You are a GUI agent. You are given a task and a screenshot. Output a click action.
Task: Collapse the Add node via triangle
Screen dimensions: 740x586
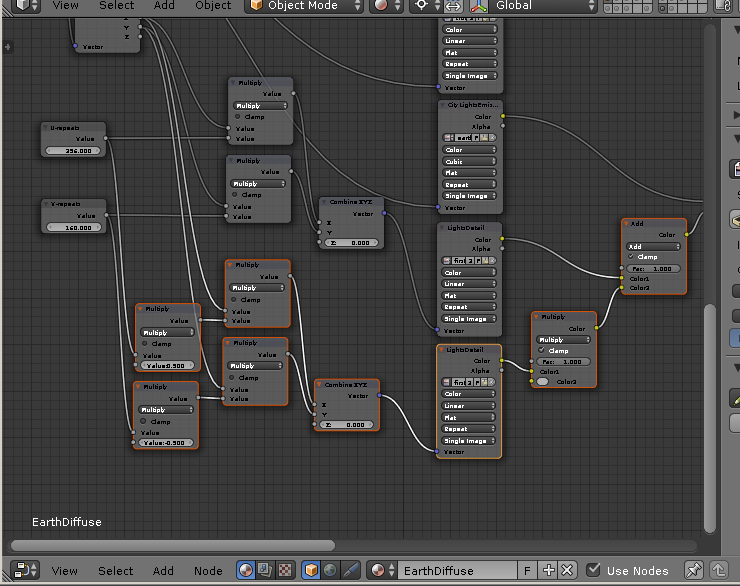(x=626, y=224)
